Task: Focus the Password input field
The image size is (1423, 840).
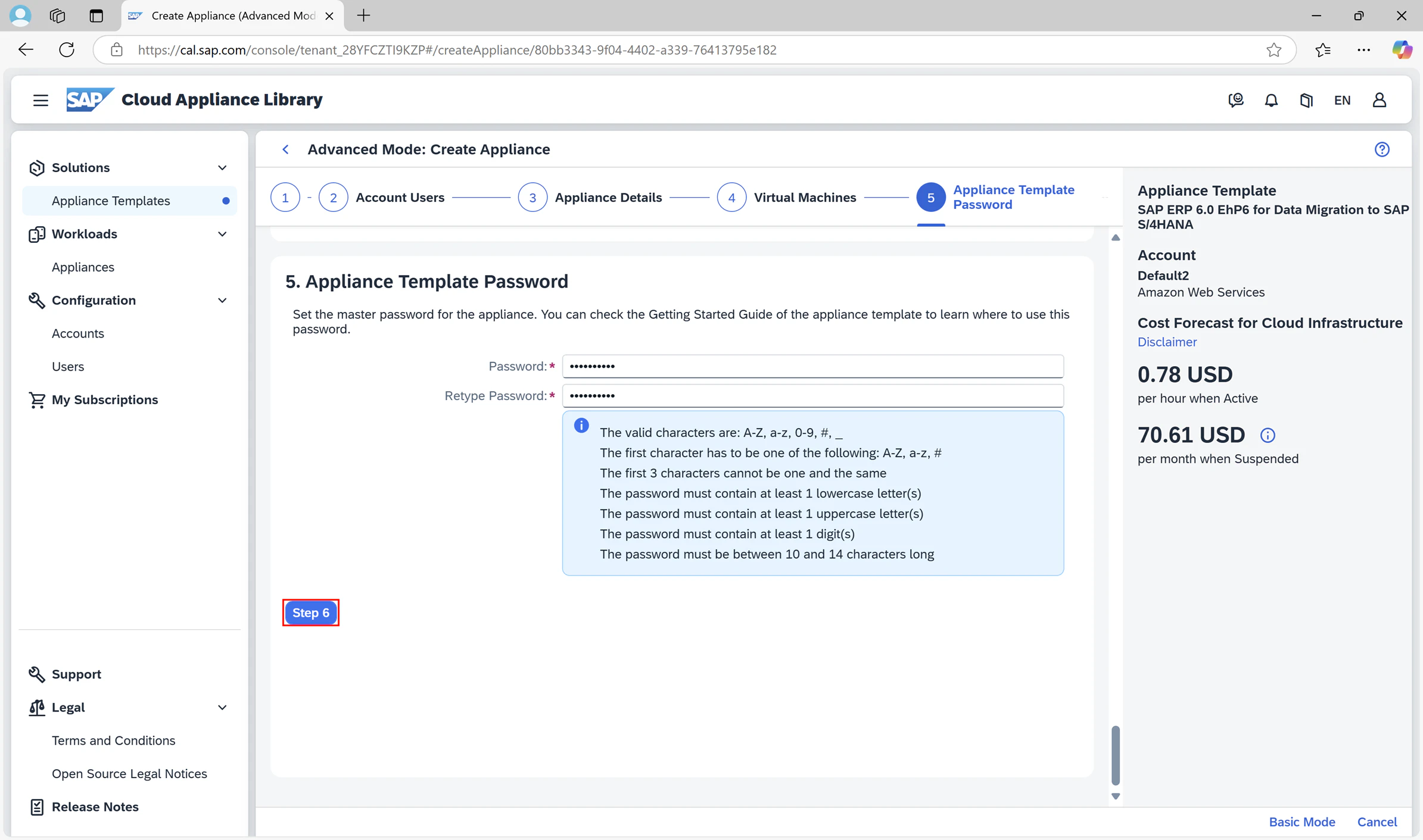Action: (x=813, y=366)
